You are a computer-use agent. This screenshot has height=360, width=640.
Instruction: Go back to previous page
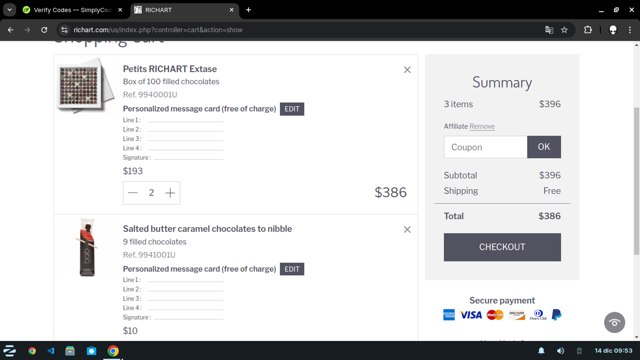pyautogui.click(x=11, y=30)
